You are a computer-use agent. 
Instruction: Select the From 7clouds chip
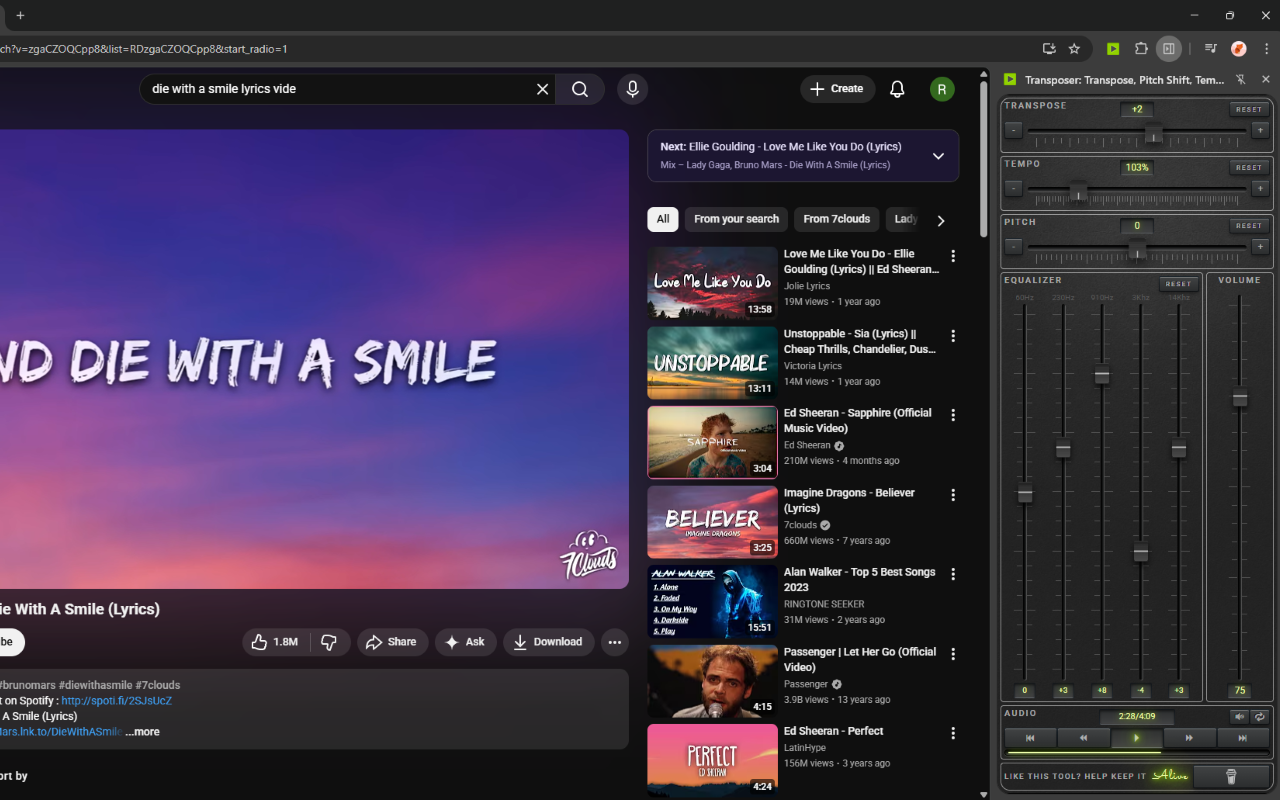pos(837,219)
